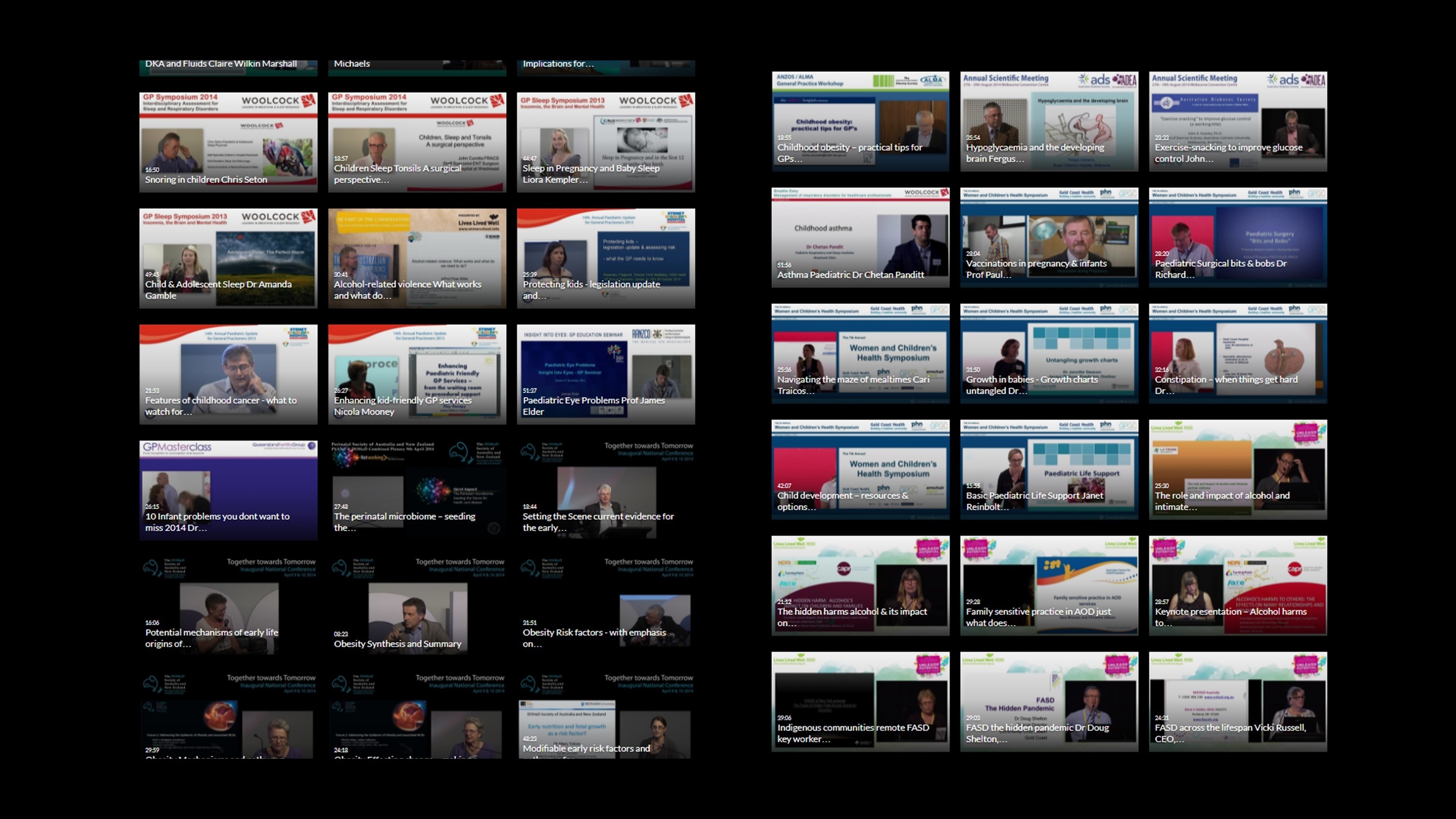
Task: Play 'Keynote presentation – Alcohol harms to' video
Action: (x=1238, y=585)
